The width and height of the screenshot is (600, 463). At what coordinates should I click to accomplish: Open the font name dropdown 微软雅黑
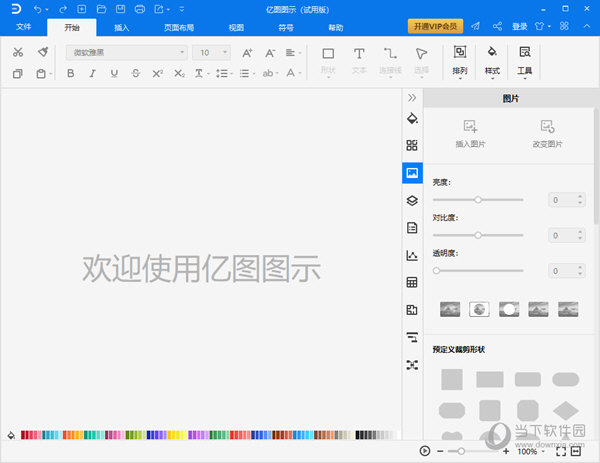pos(126,52)
